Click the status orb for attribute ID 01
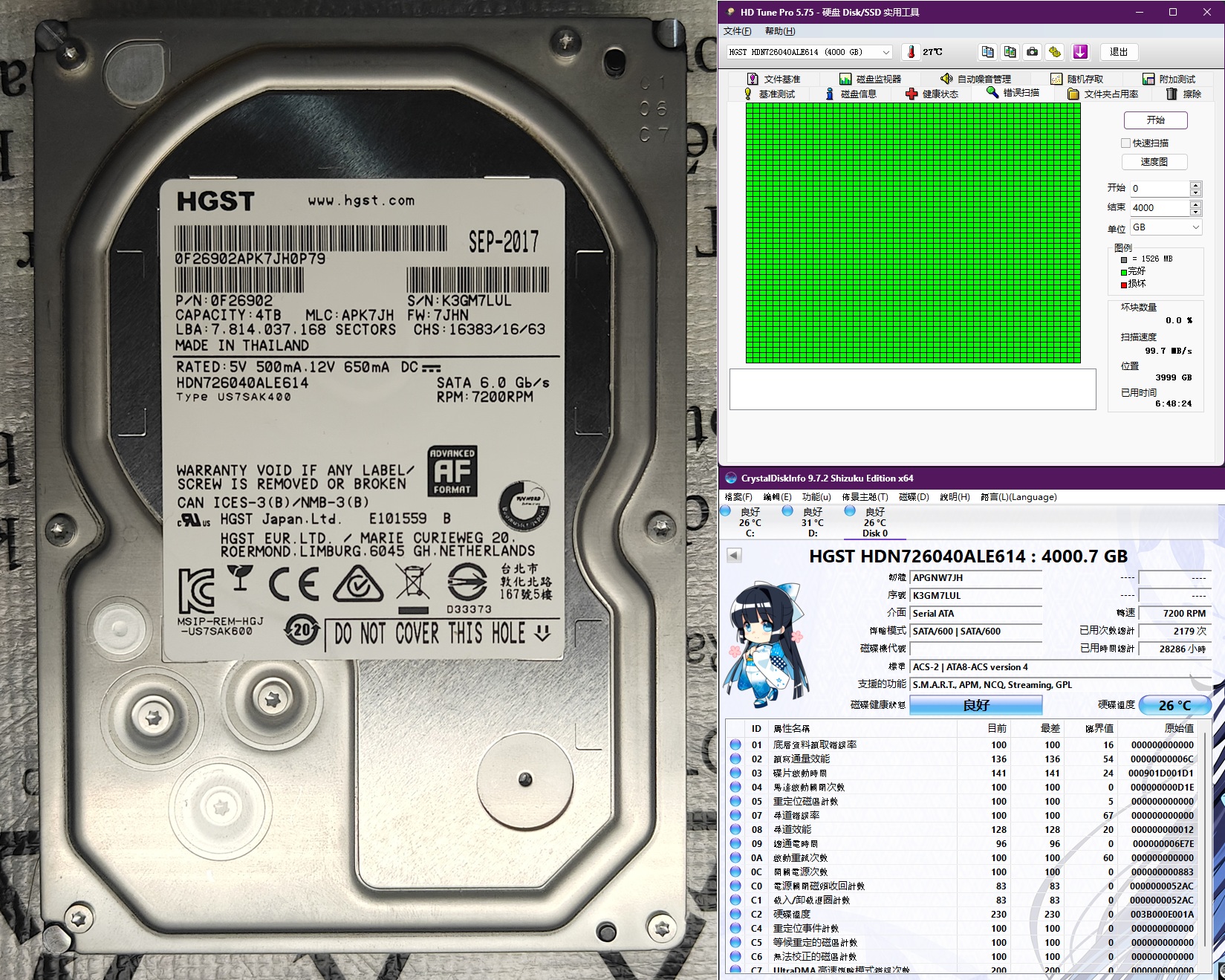The image size is (1225, 980). point(735,744)
